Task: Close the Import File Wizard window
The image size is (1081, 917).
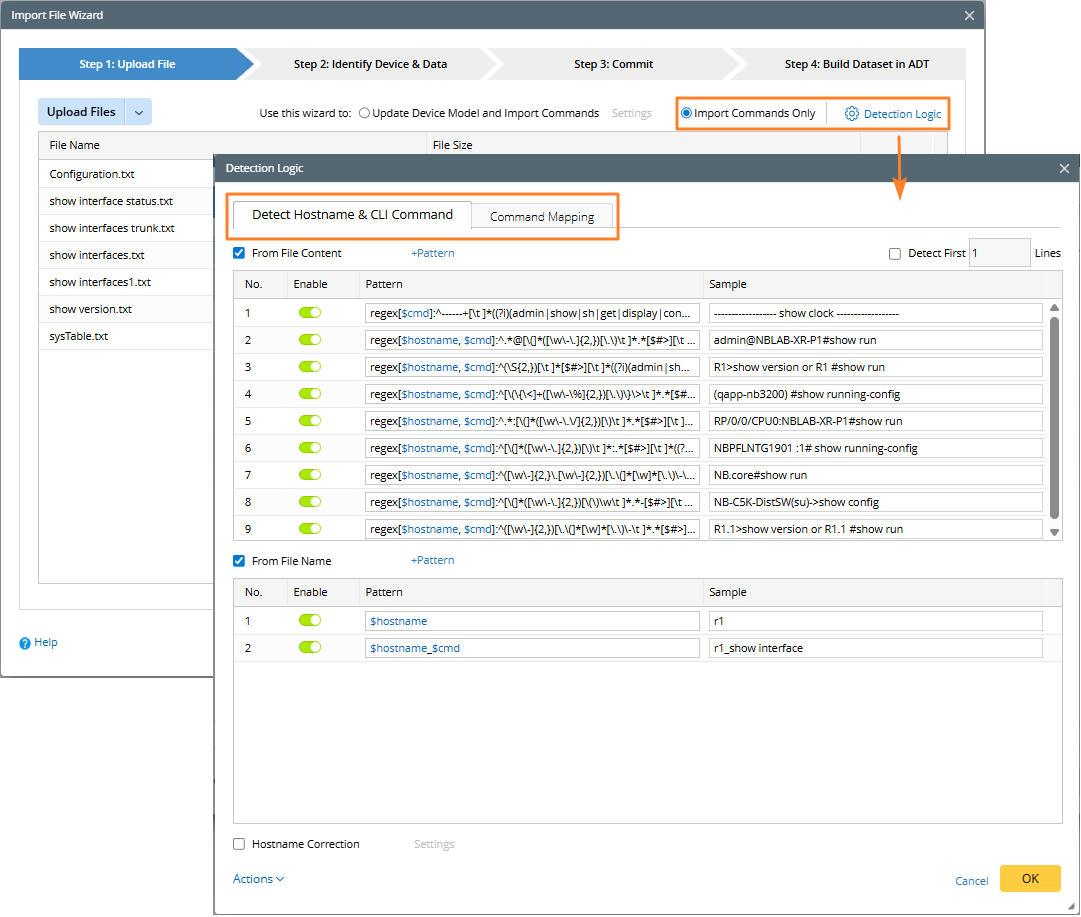Action: click(x=969, y=16)
